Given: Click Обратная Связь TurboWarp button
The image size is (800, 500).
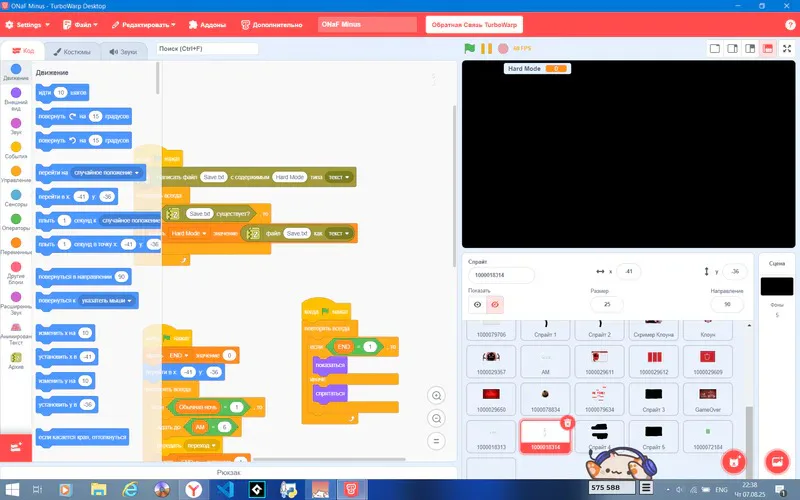Looking at the screenshot, I should tap(474, 24).
